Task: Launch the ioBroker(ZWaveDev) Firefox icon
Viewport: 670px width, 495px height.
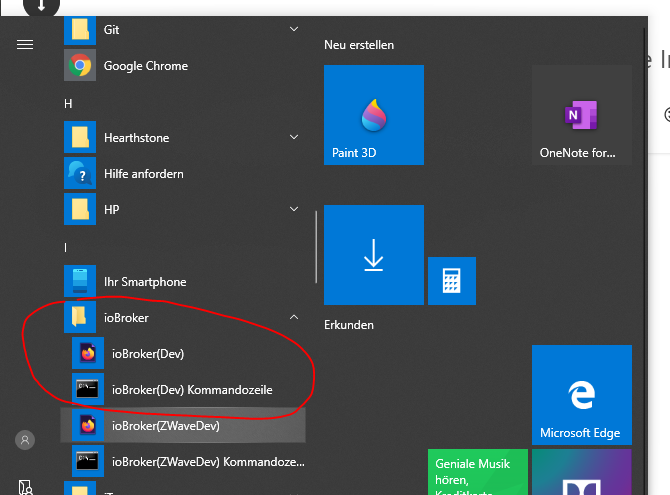Action: pyautogui.click(x=88, y=425)
